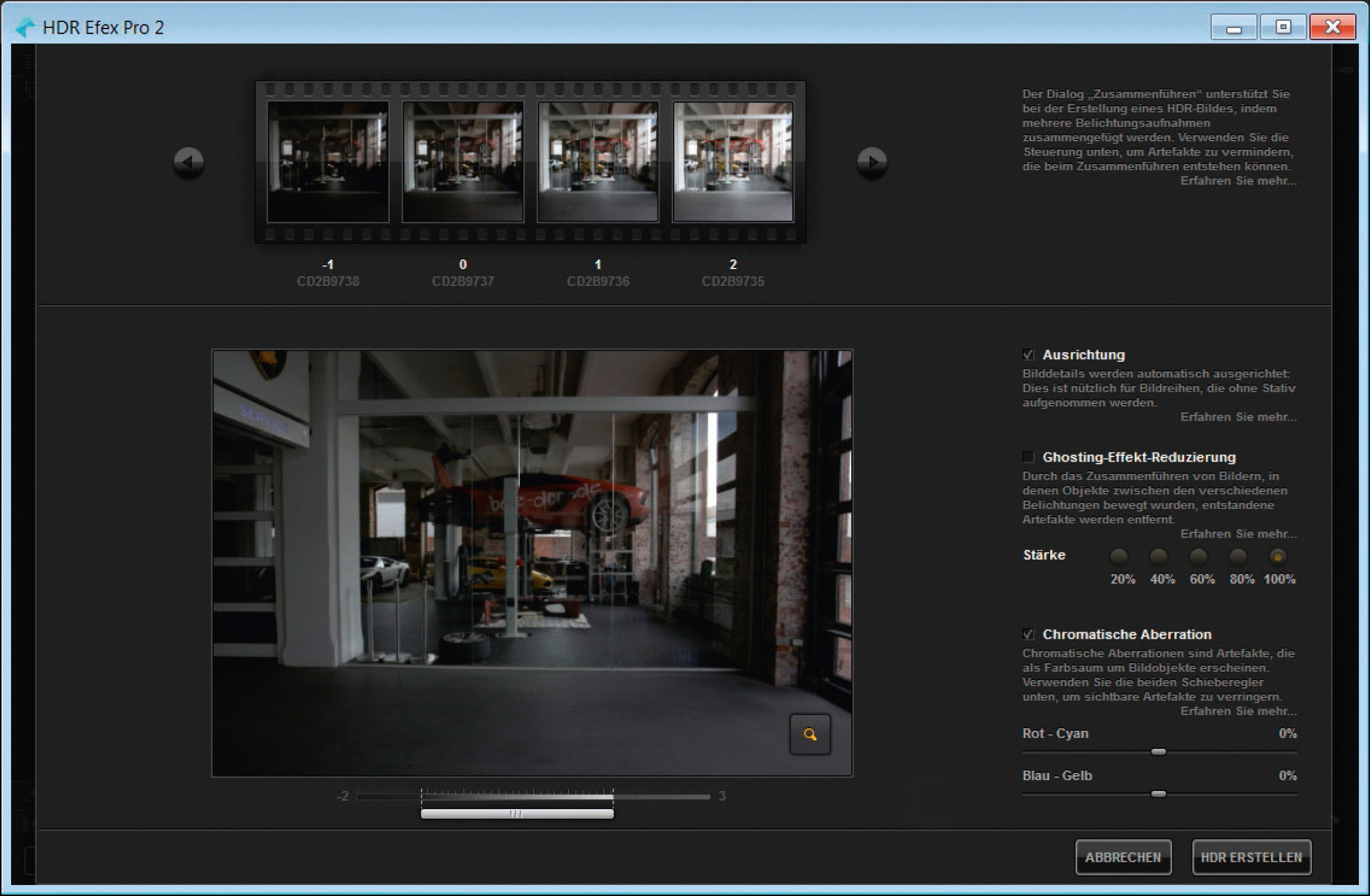Click the left filmstrip arrow button
The width and height of the screenshot is (1370, 896).
pos(189,161)
